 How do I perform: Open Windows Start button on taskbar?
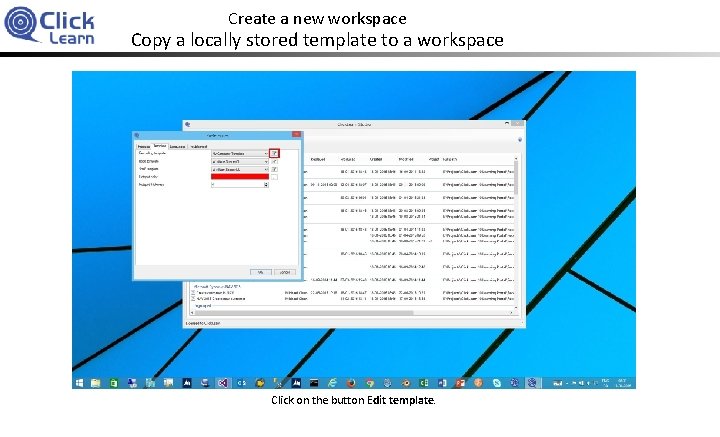tap(79, 383)
